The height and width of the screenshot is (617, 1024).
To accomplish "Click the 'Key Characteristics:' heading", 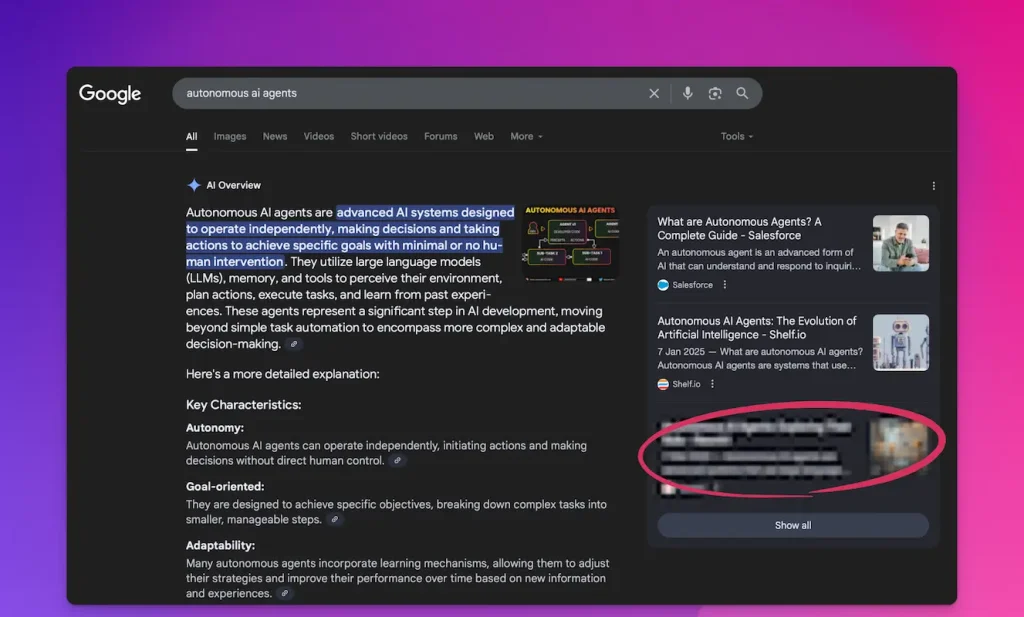I will point(244,405).
